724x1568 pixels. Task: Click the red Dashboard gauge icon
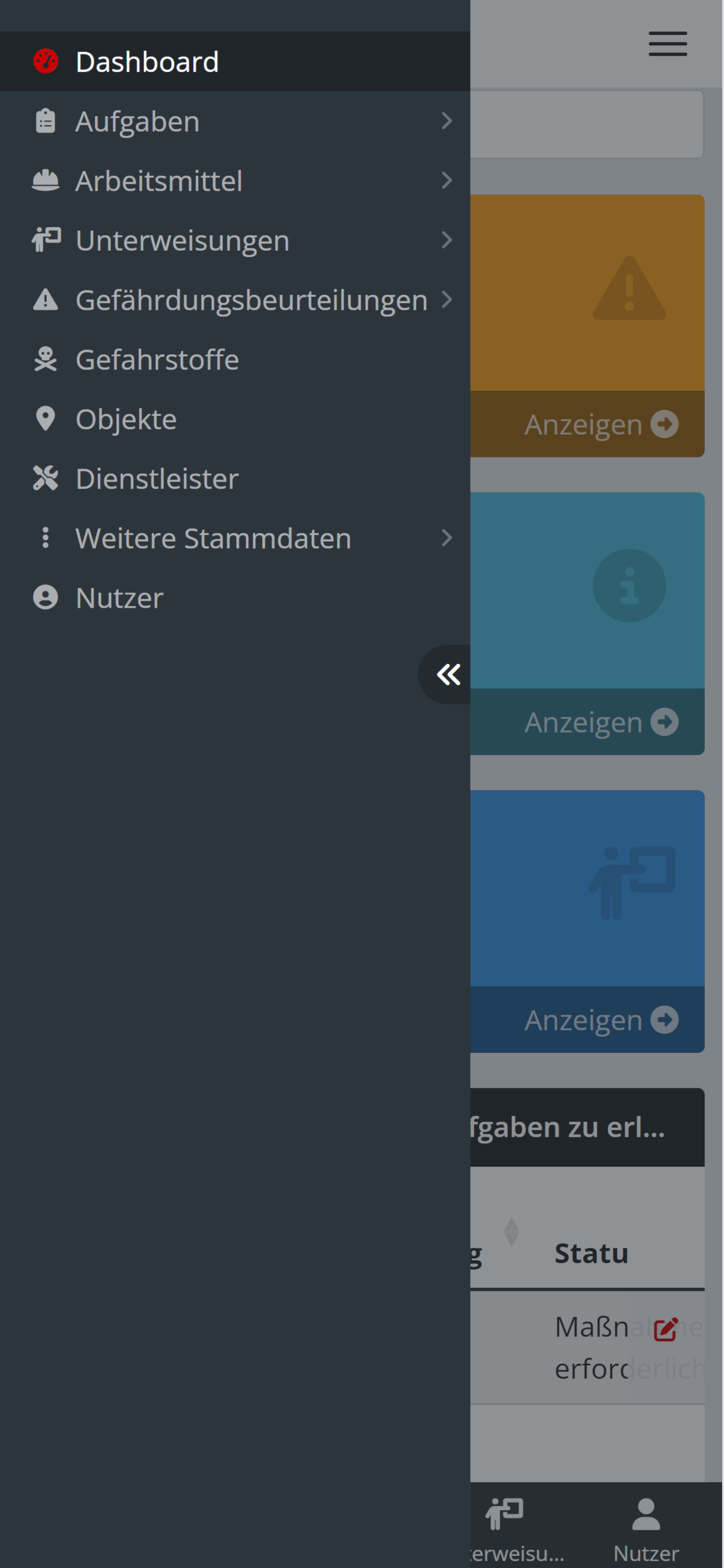[45, 61]
